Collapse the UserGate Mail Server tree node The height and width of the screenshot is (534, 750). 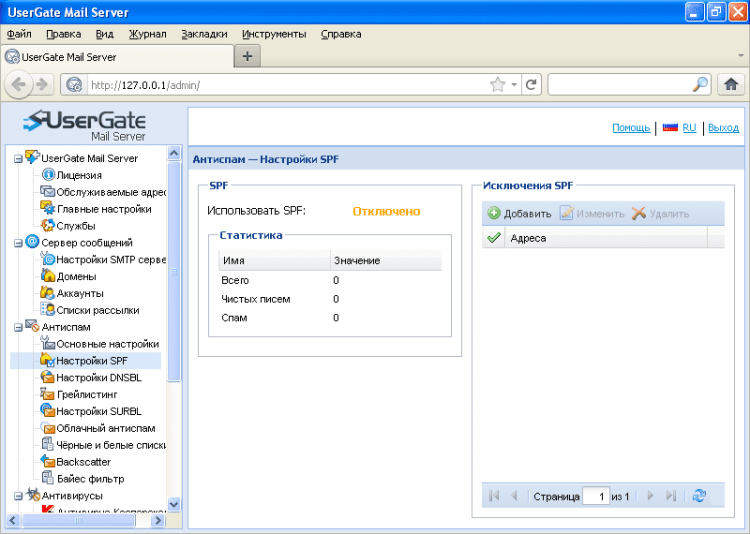[18, 158]
